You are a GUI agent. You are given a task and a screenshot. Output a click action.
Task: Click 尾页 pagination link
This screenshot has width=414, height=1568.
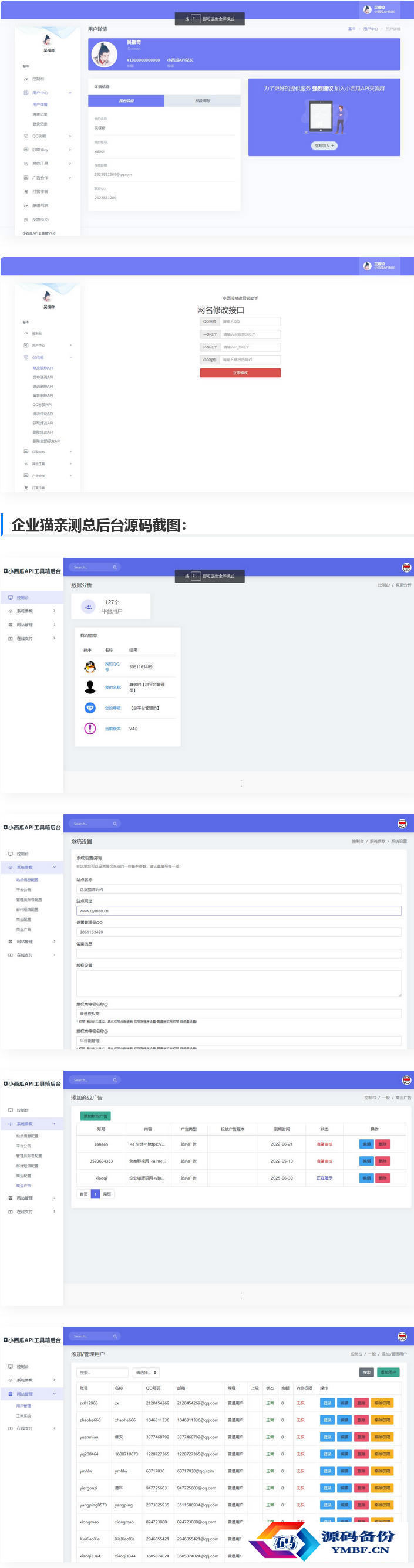click(x=107, y=1194)
